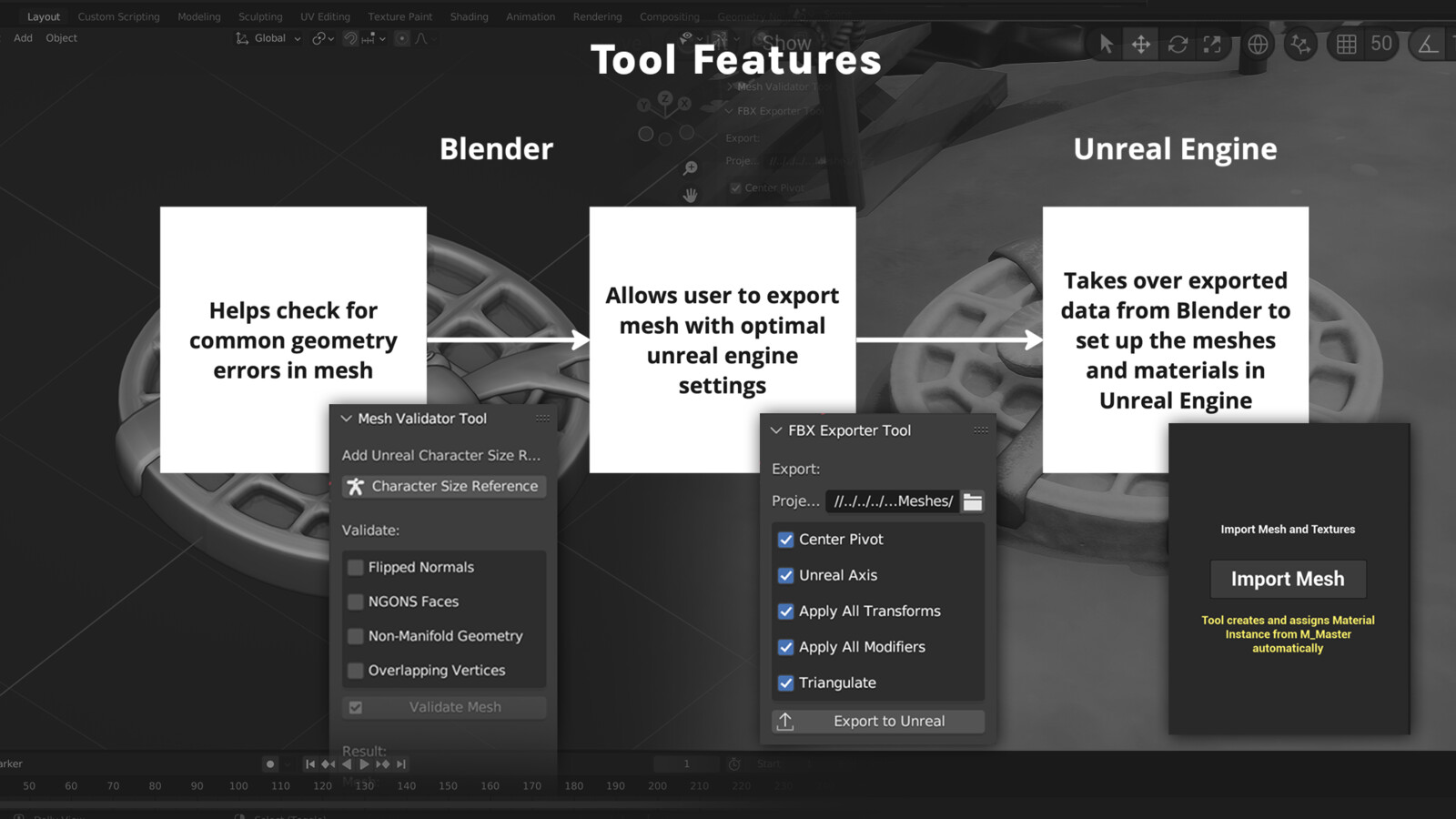
Task: Toggle proportional editing icon
Action: [401, 38]
